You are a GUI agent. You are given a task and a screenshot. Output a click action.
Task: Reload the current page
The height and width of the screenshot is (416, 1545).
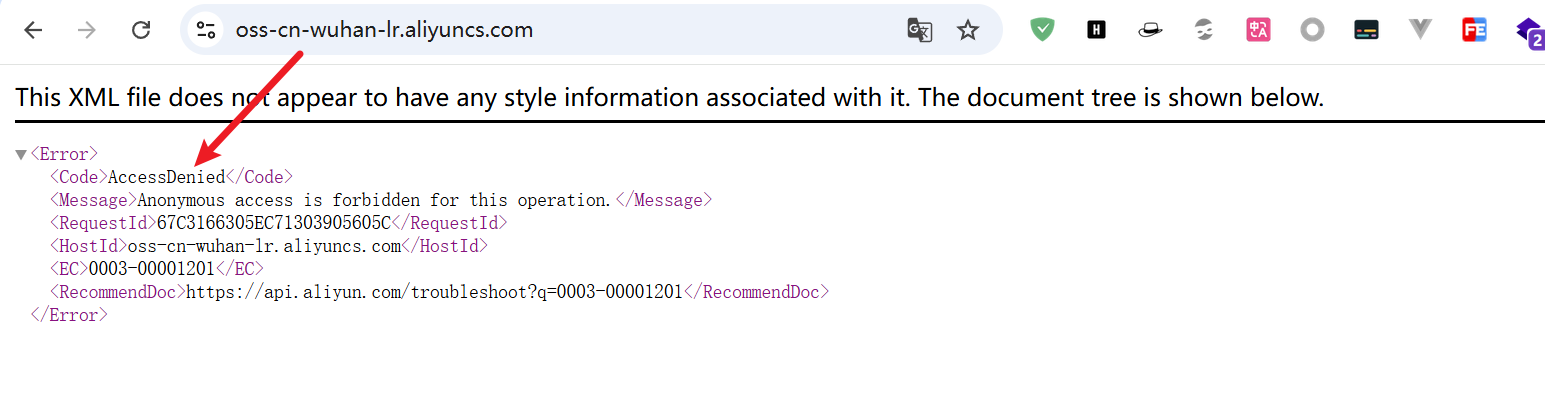(x=141, y=30)
